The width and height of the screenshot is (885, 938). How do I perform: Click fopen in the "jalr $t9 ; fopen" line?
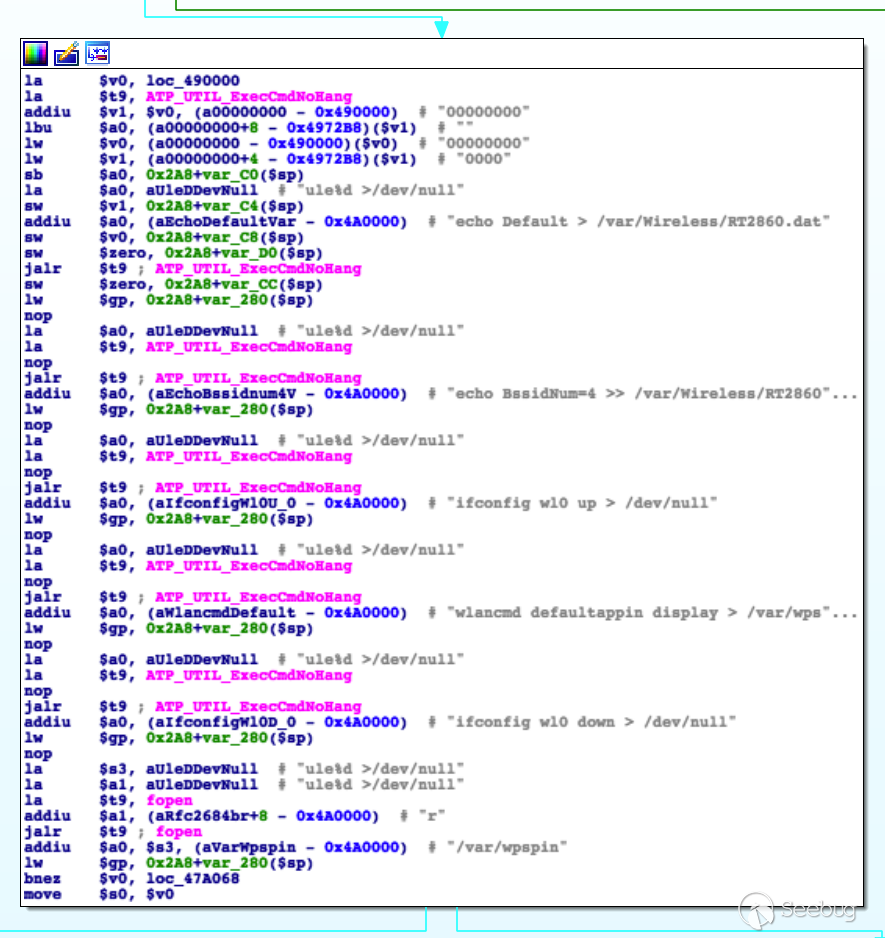point(178,832)
